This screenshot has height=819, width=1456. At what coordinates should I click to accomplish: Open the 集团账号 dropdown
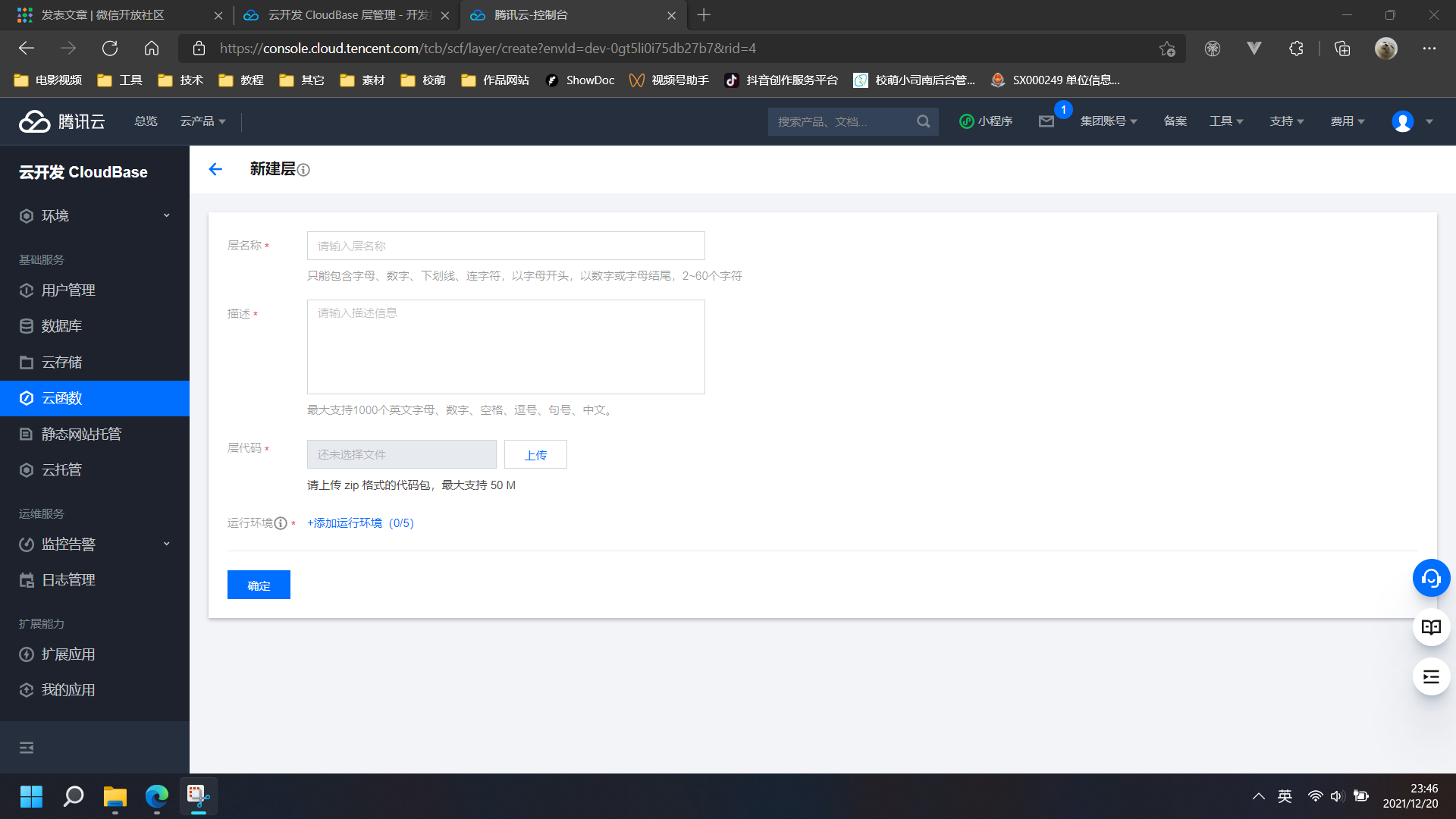click(1108, 121)
